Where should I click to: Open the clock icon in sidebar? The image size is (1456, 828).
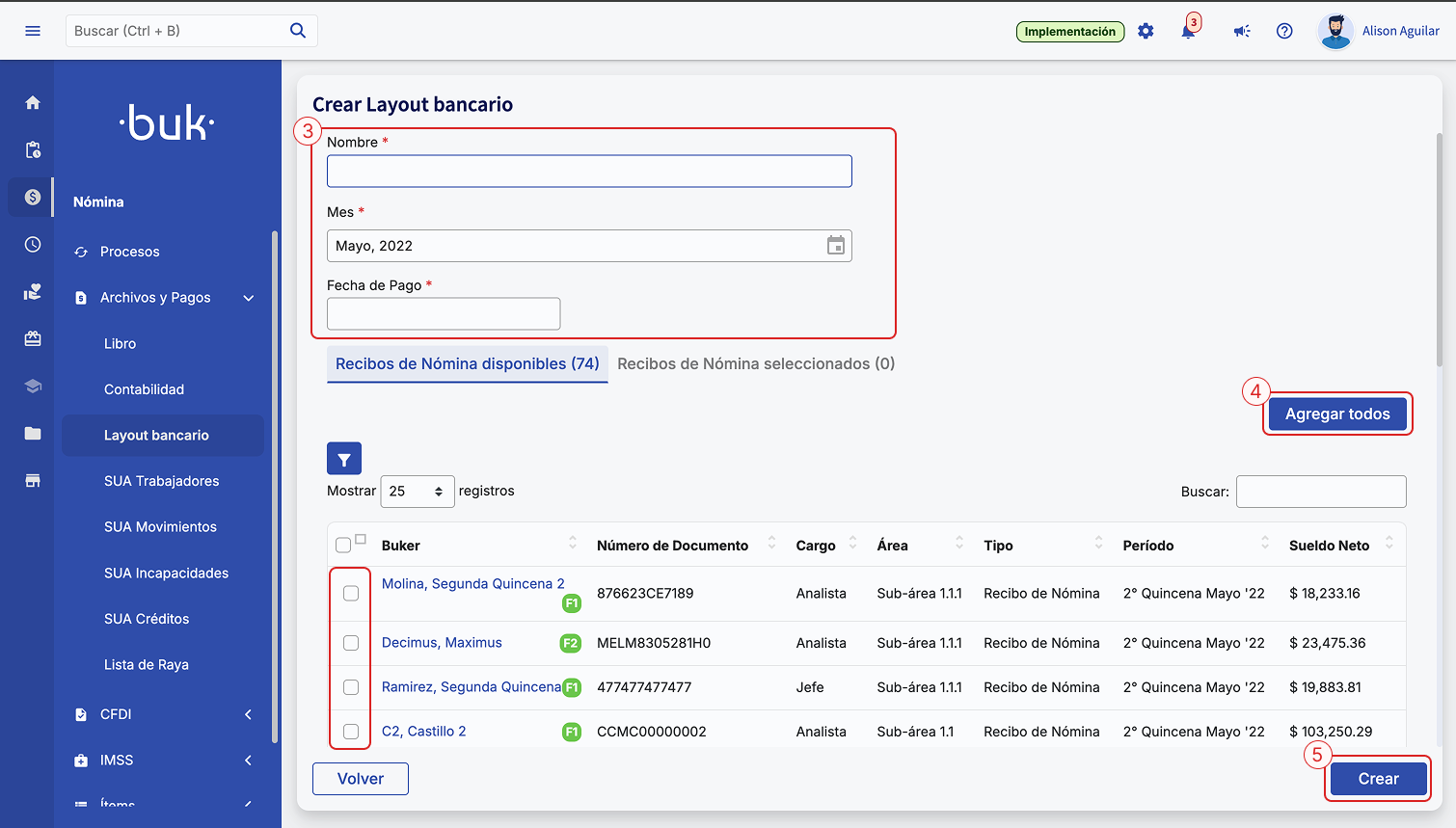pyautogui.click(x=33, y=244)
